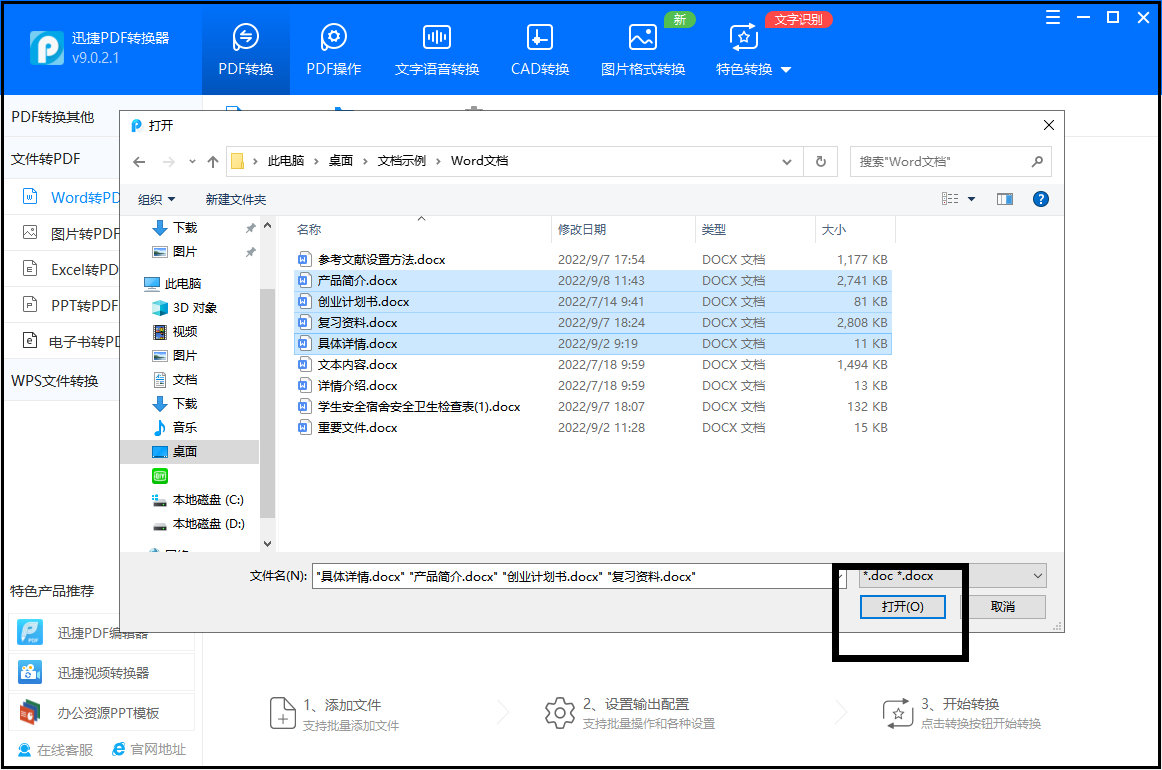Click 取消 button
This screenshot has width=1162, height=770.
pyautogui.click(x=1003, y=607)
